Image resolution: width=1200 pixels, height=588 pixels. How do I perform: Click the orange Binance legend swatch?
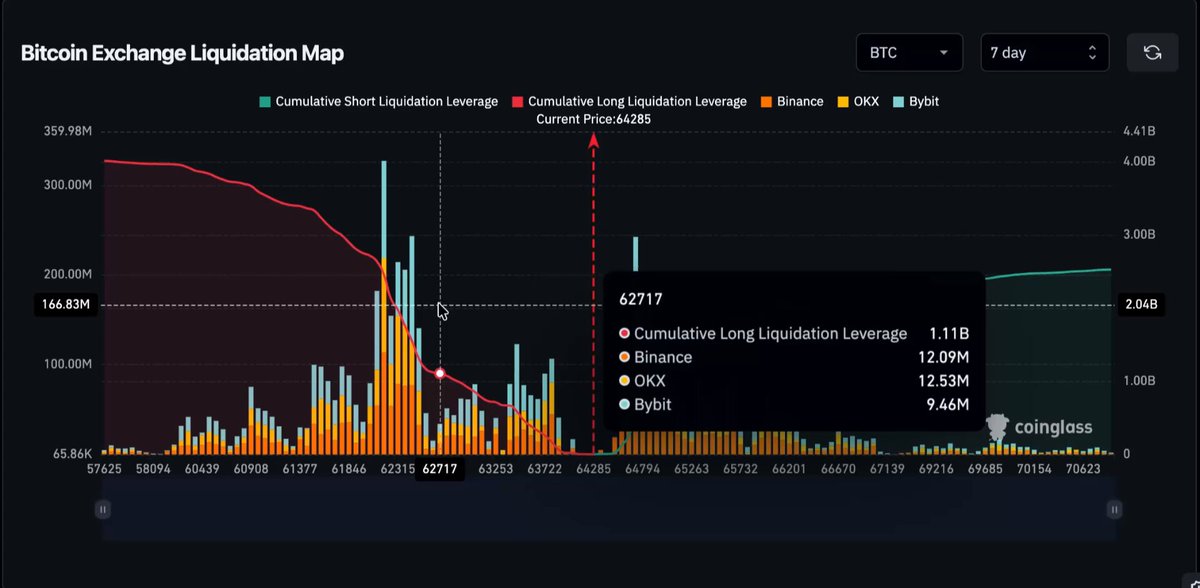(766, 102)
